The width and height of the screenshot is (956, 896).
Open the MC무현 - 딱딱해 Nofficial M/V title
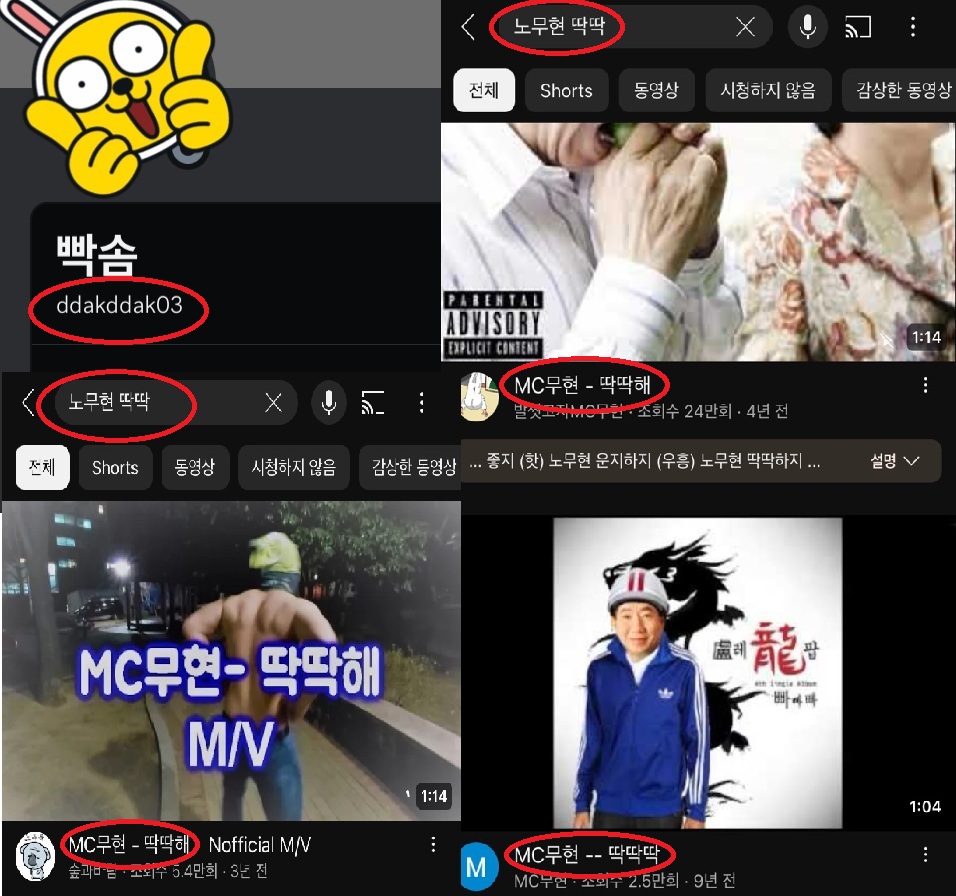(x=190, y=845)
